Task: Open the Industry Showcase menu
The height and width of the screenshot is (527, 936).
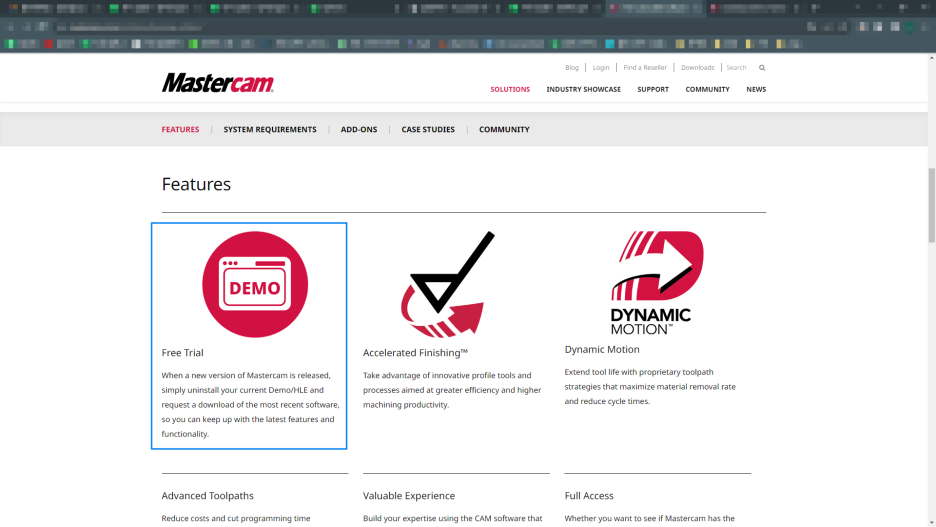Action: coord(583,89)
